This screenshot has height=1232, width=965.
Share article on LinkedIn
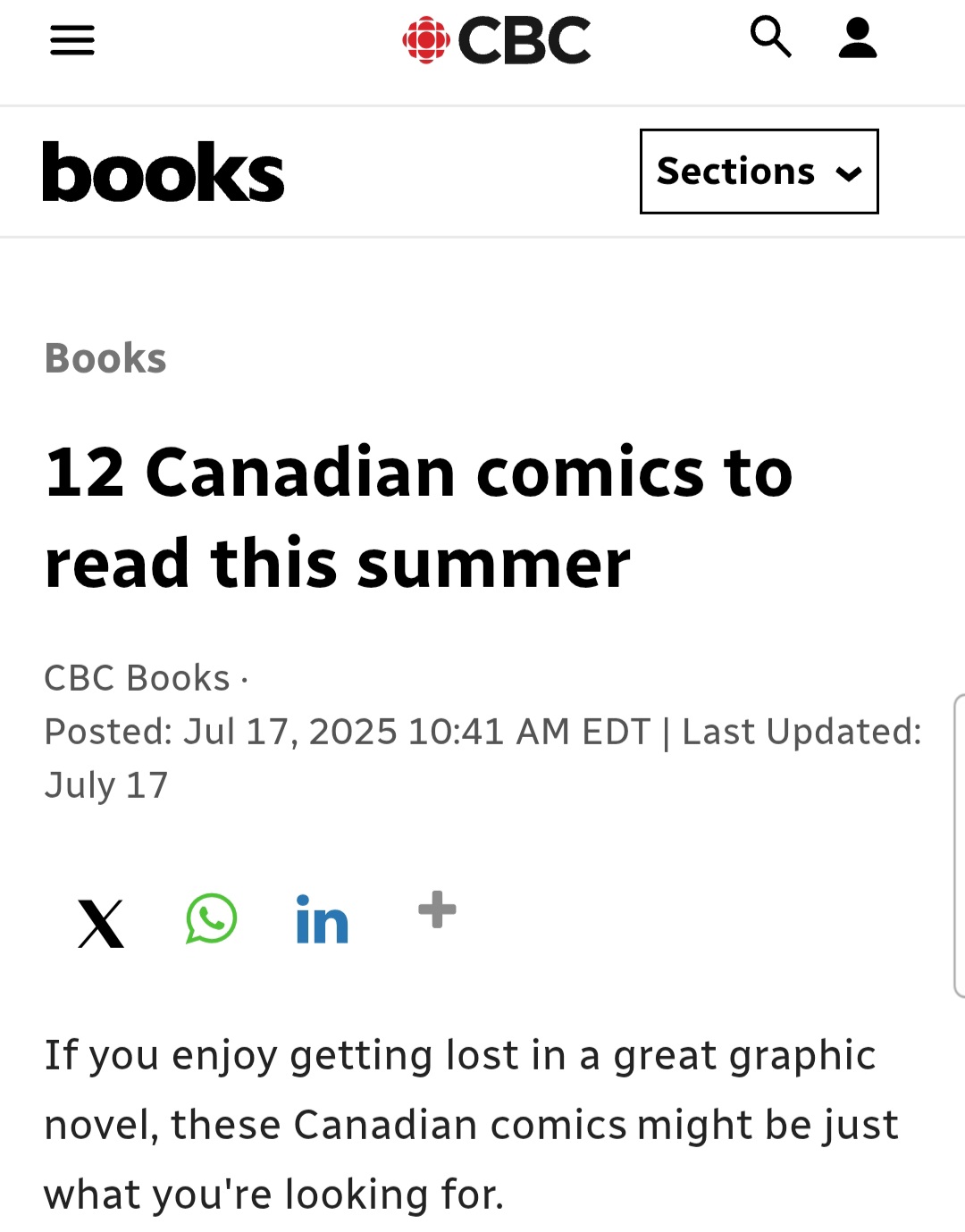pos(322,920)
